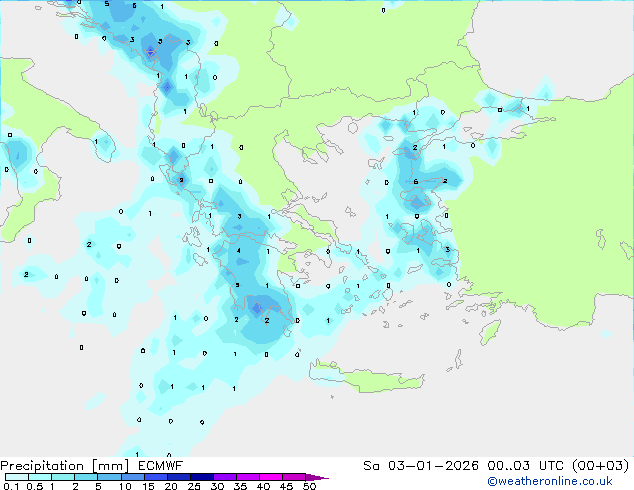Click the above-50 mm legend arrow tip
Screen dimensions: 634x490
tap(317, 477)
